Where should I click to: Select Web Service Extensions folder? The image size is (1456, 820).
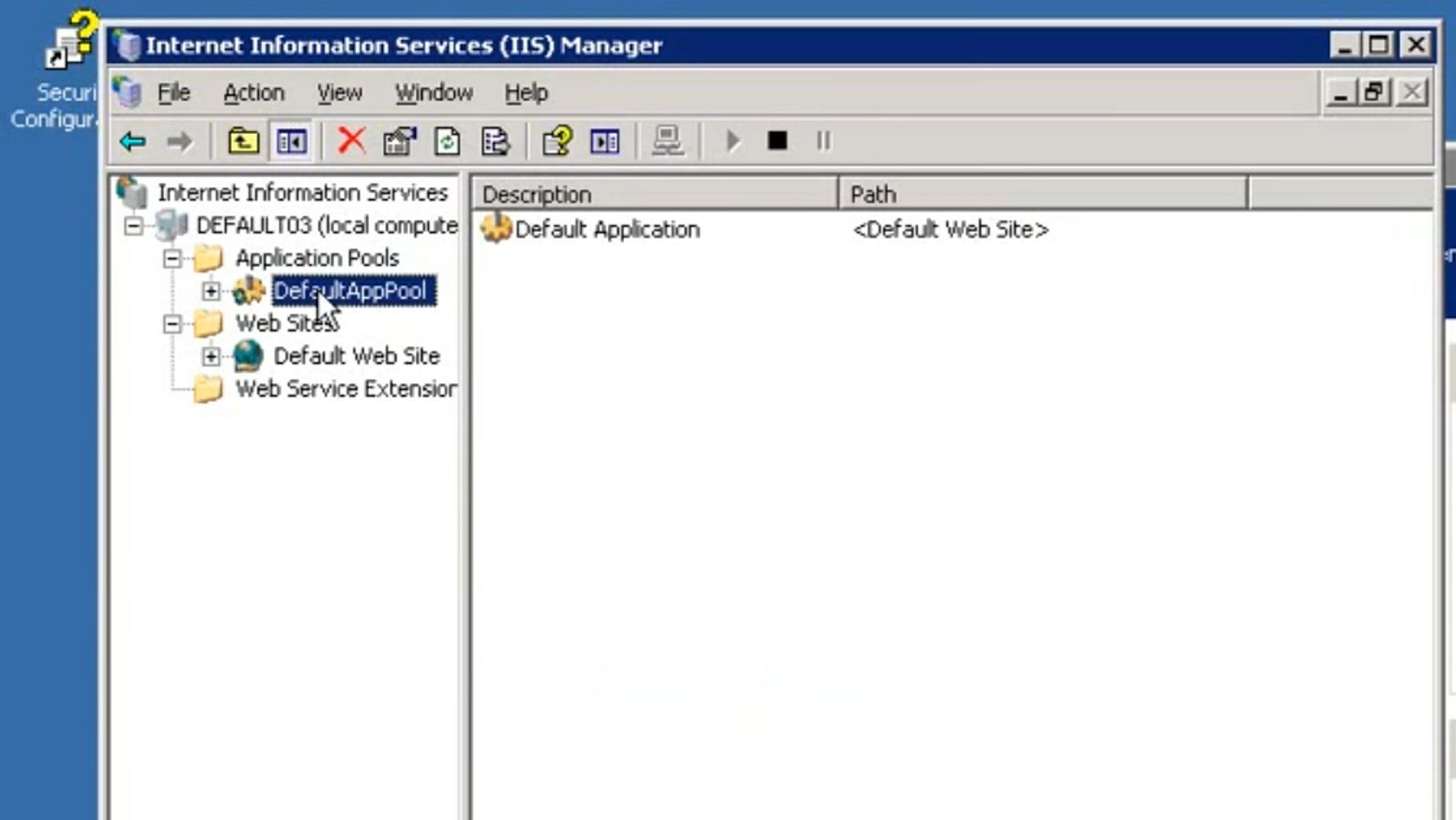click(346, 389)
